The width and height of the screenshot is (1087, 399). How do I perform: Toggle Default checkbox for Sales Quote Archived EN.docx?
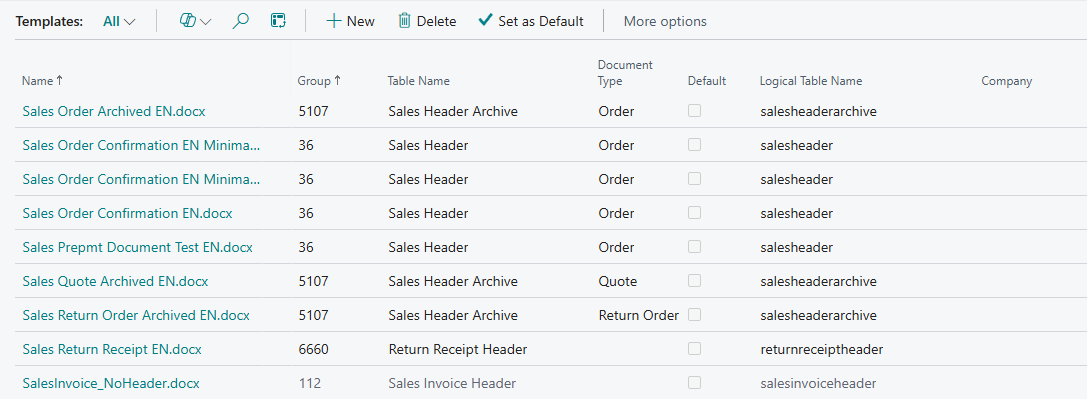694,281
